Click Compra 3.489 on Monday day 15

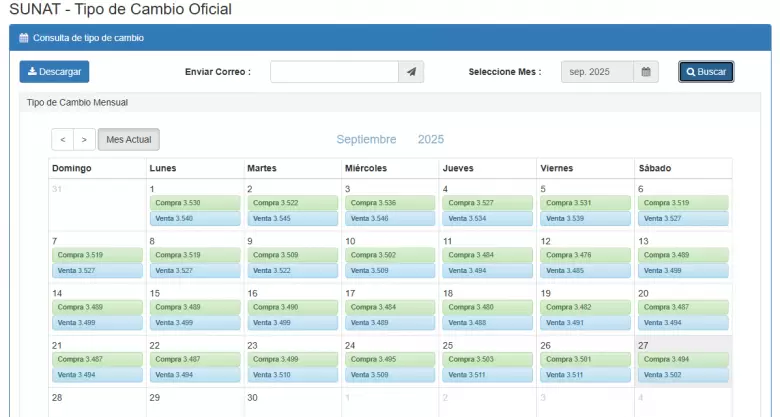(x=195, y=307)
